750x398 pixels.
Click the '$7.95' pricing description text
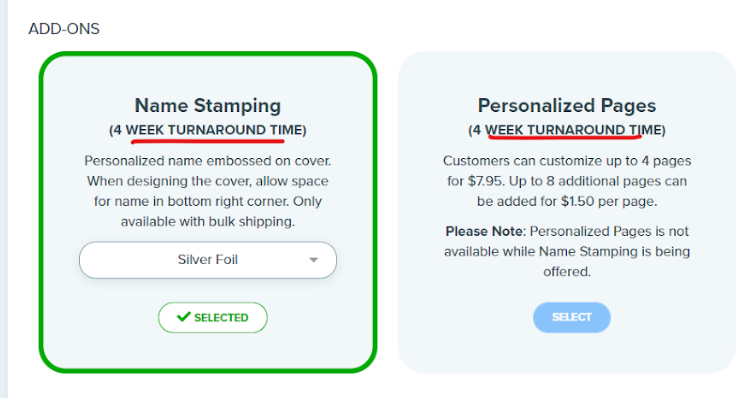coord(567,181)
